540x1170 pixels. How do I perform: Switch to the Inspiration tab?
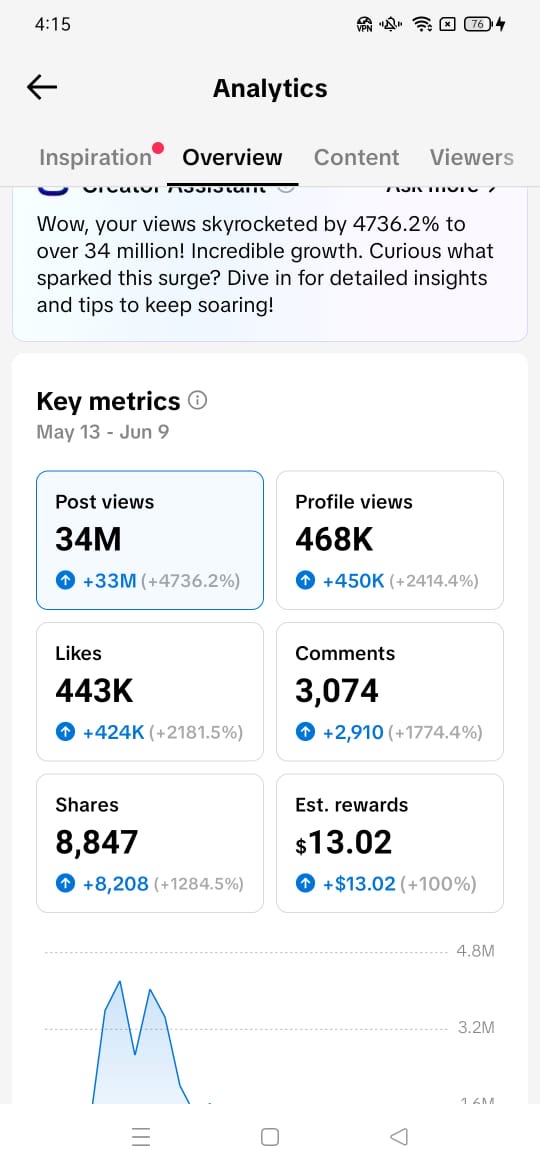(x=95, y=157)
